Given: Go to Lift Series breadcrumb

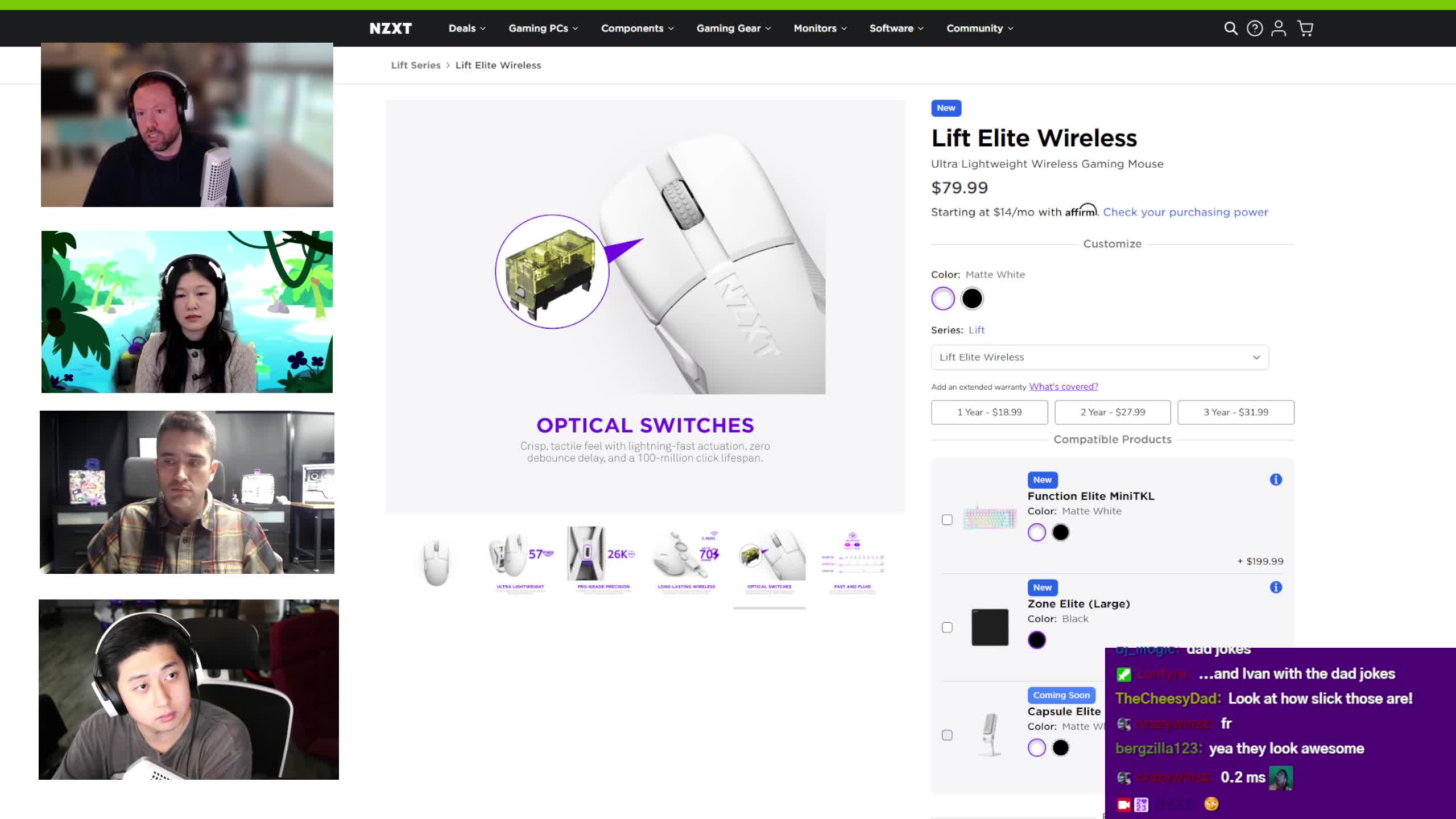Looking at the screenshot, I should coord(416,65).
